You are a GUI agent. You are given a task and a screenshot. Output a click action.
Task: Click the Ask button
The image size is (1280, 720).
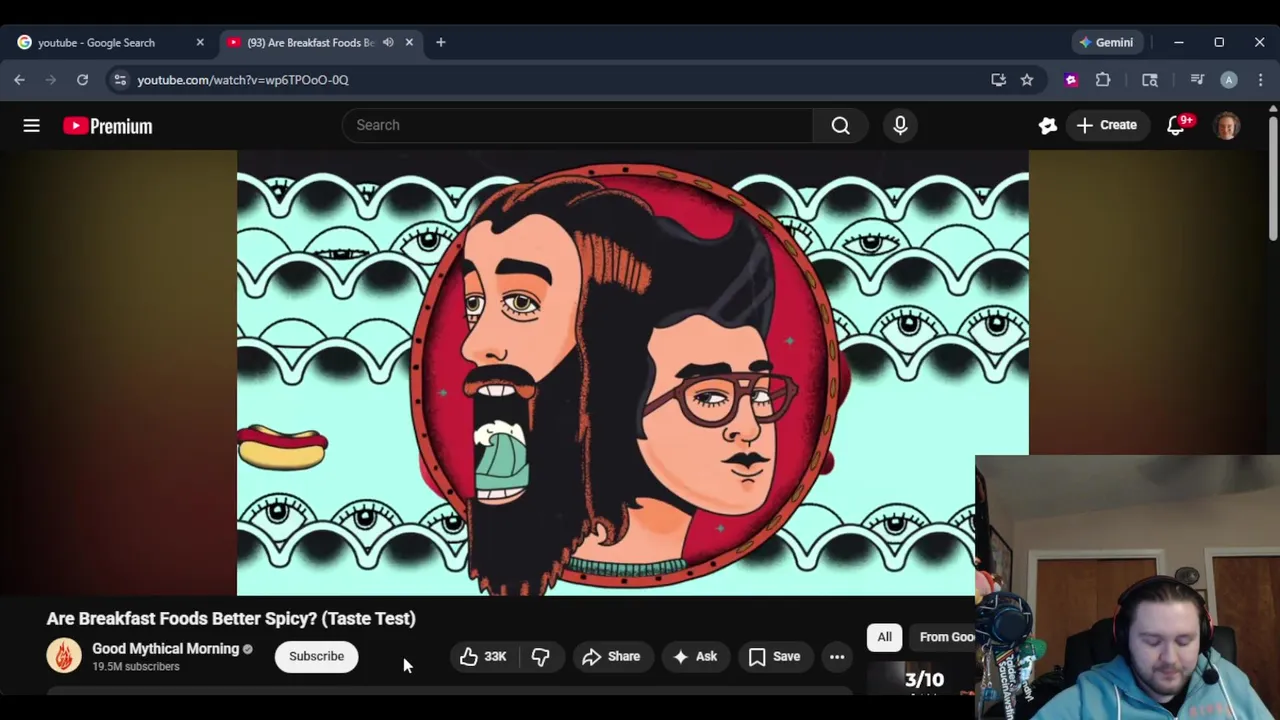coord(695,656)
